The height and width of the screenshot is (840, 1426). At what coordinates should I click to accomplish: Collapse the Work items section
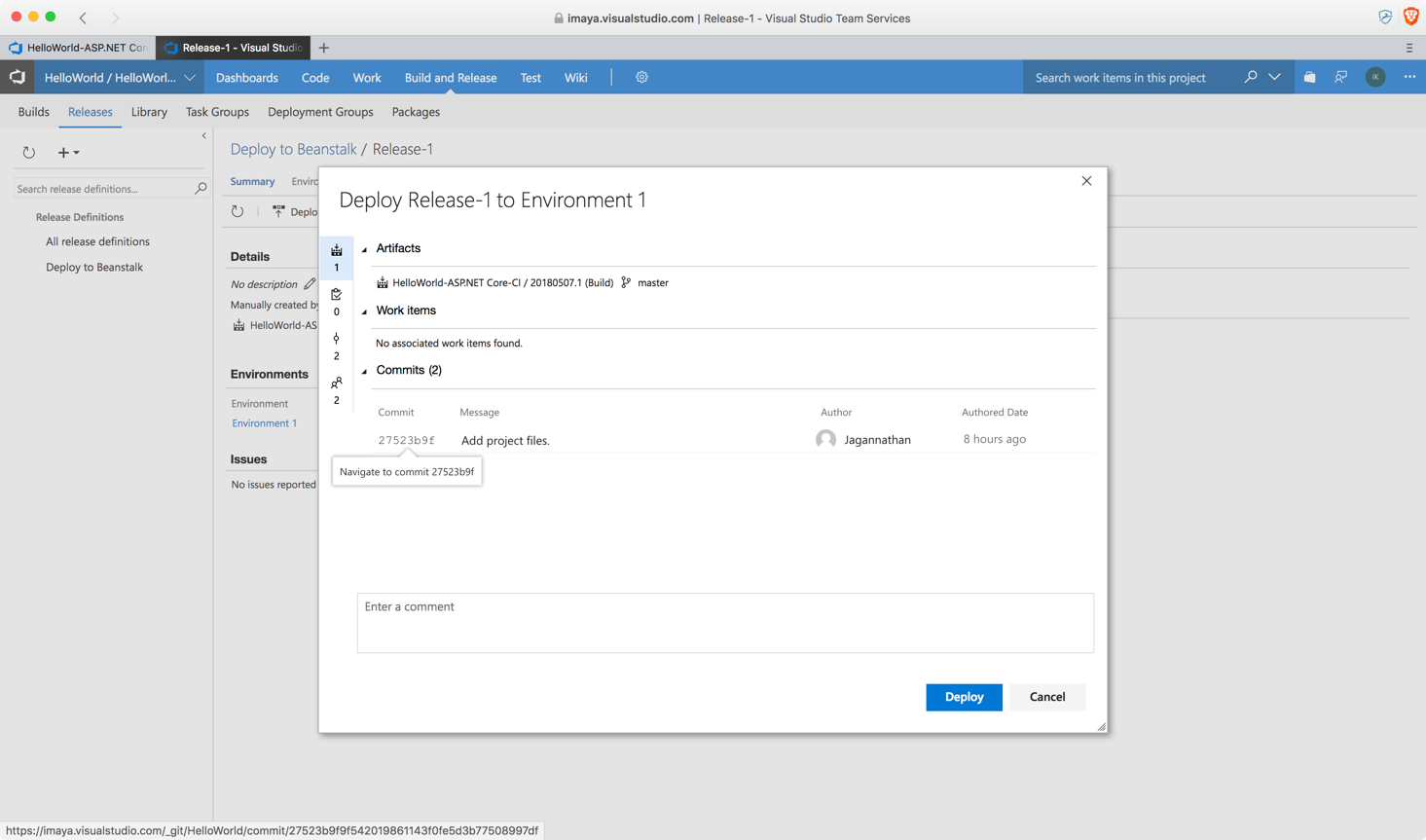click(x=365, y=312)
